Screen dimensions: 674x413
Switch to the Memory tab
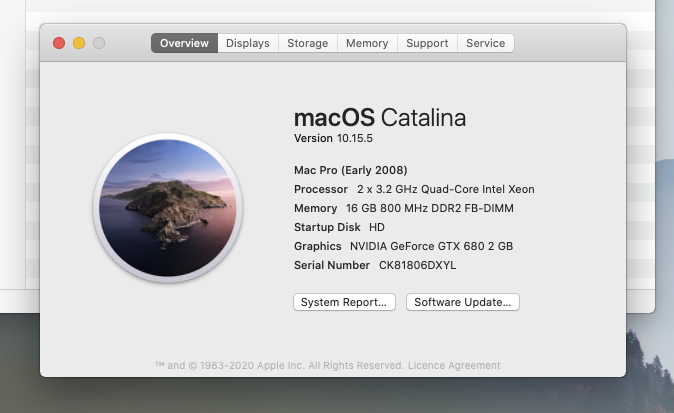point(367,43)
